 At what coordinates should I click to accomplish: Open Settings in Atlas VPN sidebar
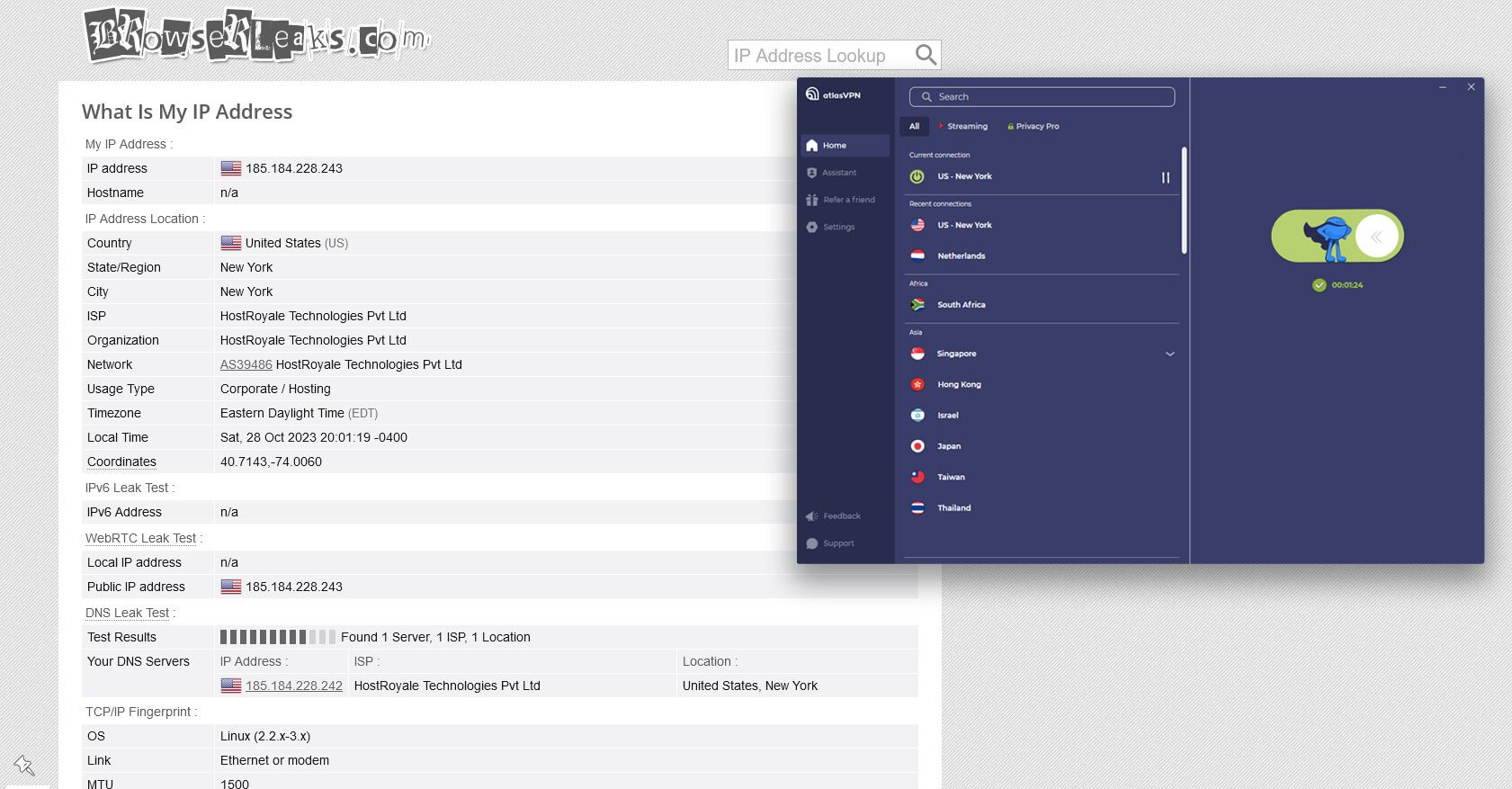(830, 227)
